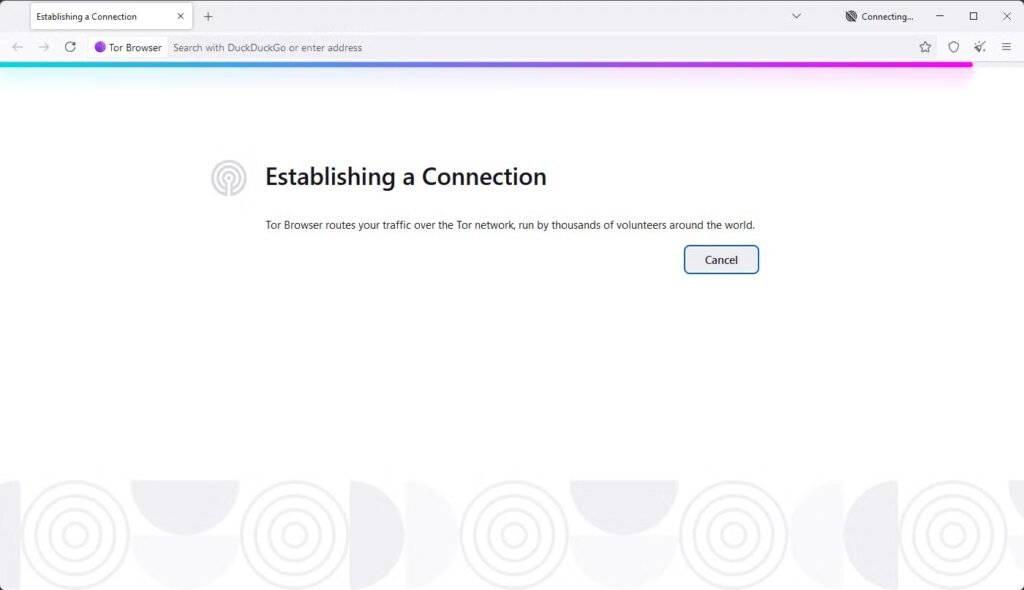Click the Connecting onion indicator in title bar

876,16
